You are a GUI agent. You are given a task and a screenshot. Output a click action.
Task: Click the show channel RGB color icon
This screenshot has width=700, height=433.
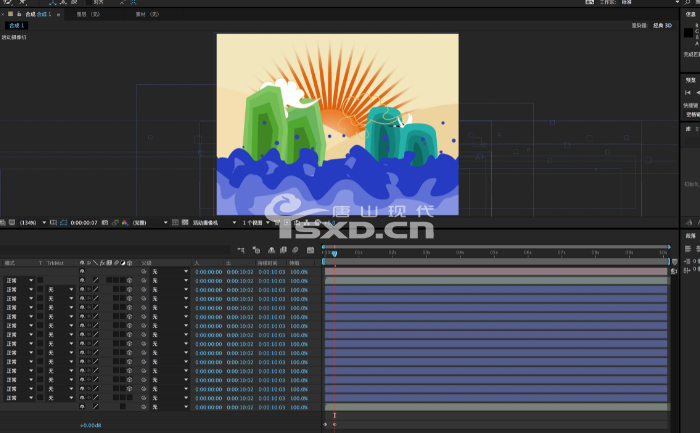click(x=125, y=222)
